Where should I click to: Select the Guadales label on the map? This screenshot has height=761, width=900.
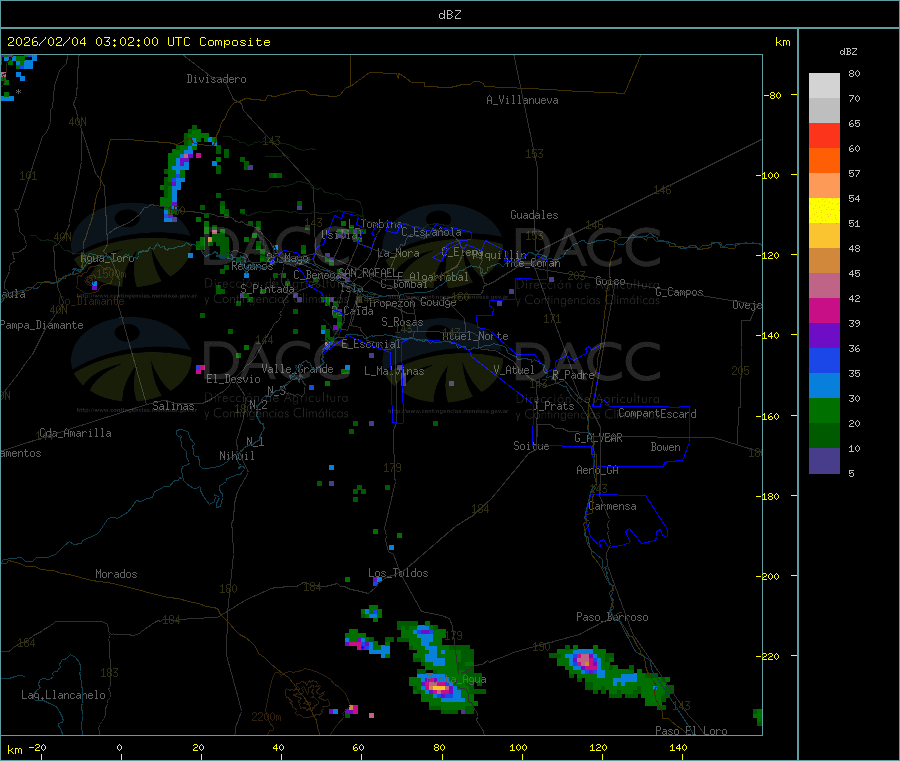pos(534,215)
